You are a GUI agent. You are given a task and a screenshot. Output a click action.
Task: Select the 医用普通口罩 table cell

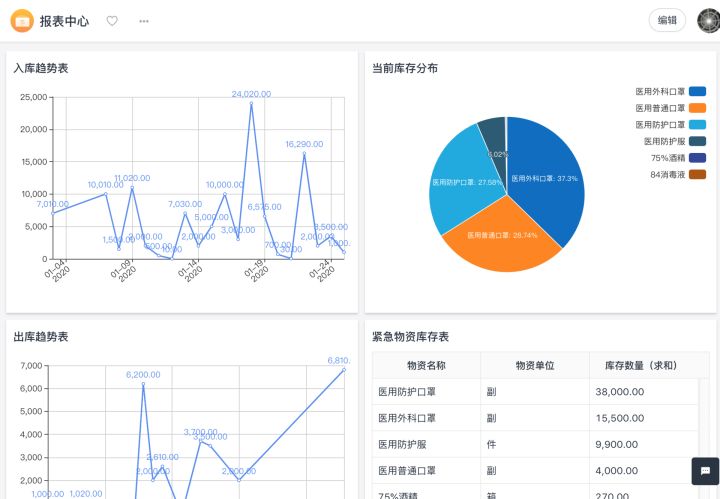(x=426, y=471)
